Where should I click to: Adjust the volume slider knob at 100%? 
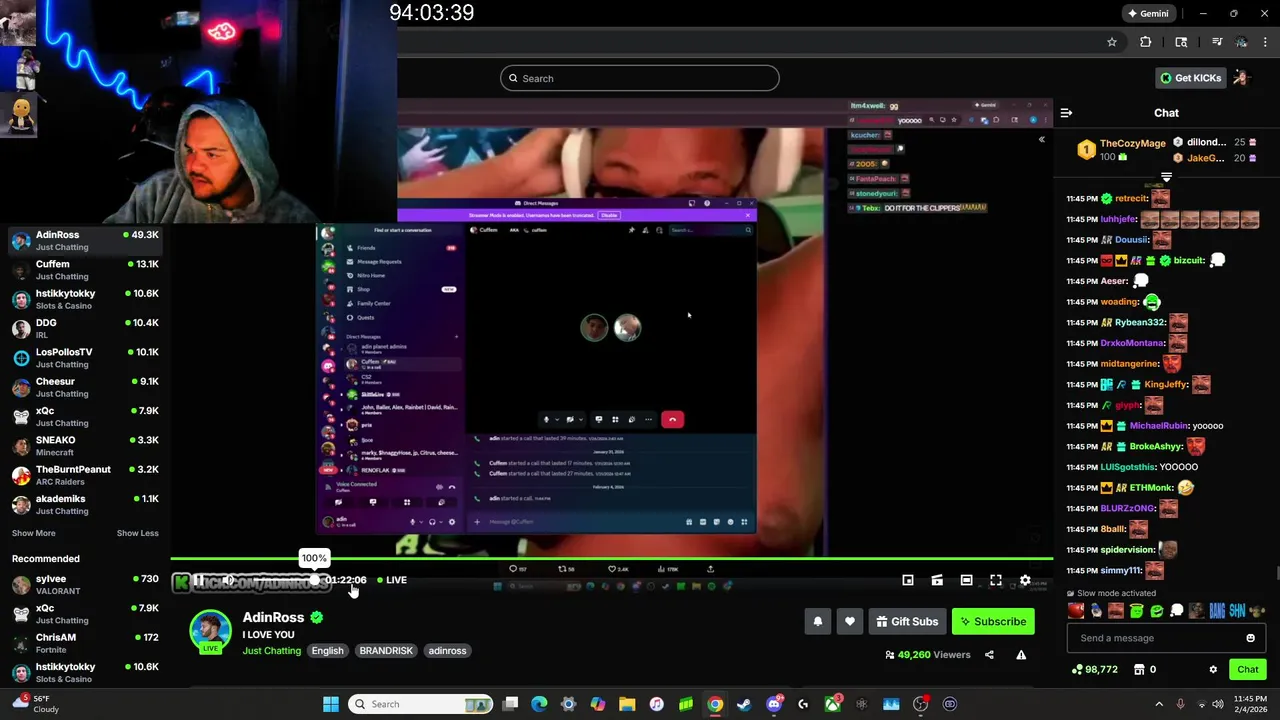[x=314, y=580]
